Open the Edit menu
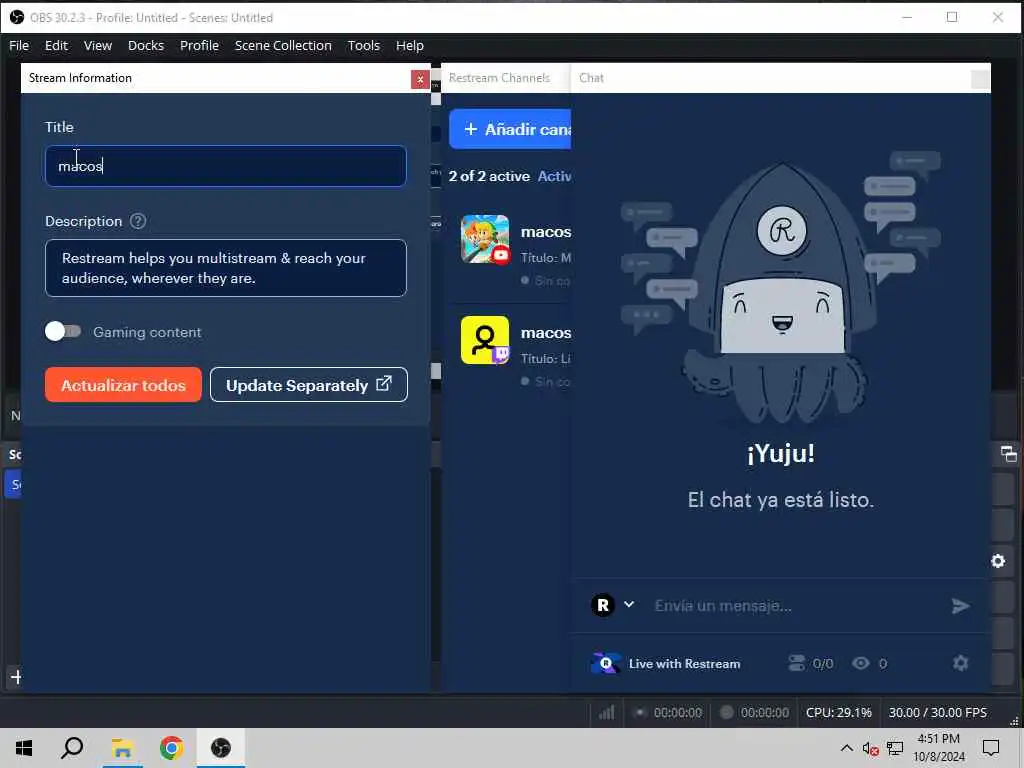The width and height of the screenshot is (1024, 768). coord(56,46)
